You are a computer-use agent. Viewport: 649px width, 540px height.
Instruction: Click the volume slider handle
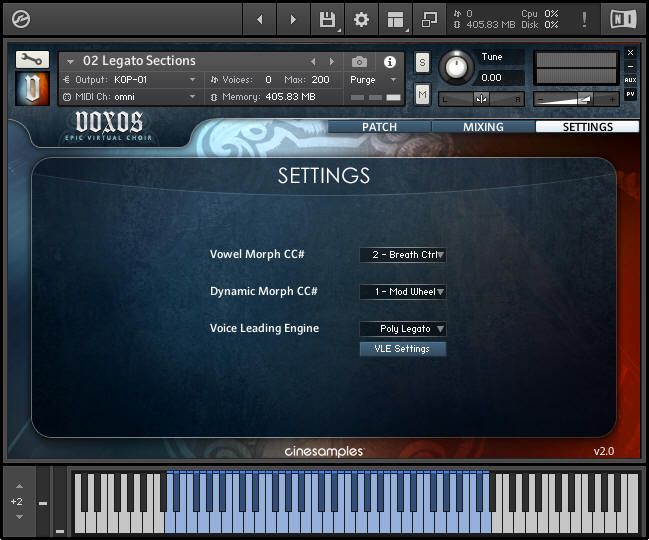(x=585, y=99)
